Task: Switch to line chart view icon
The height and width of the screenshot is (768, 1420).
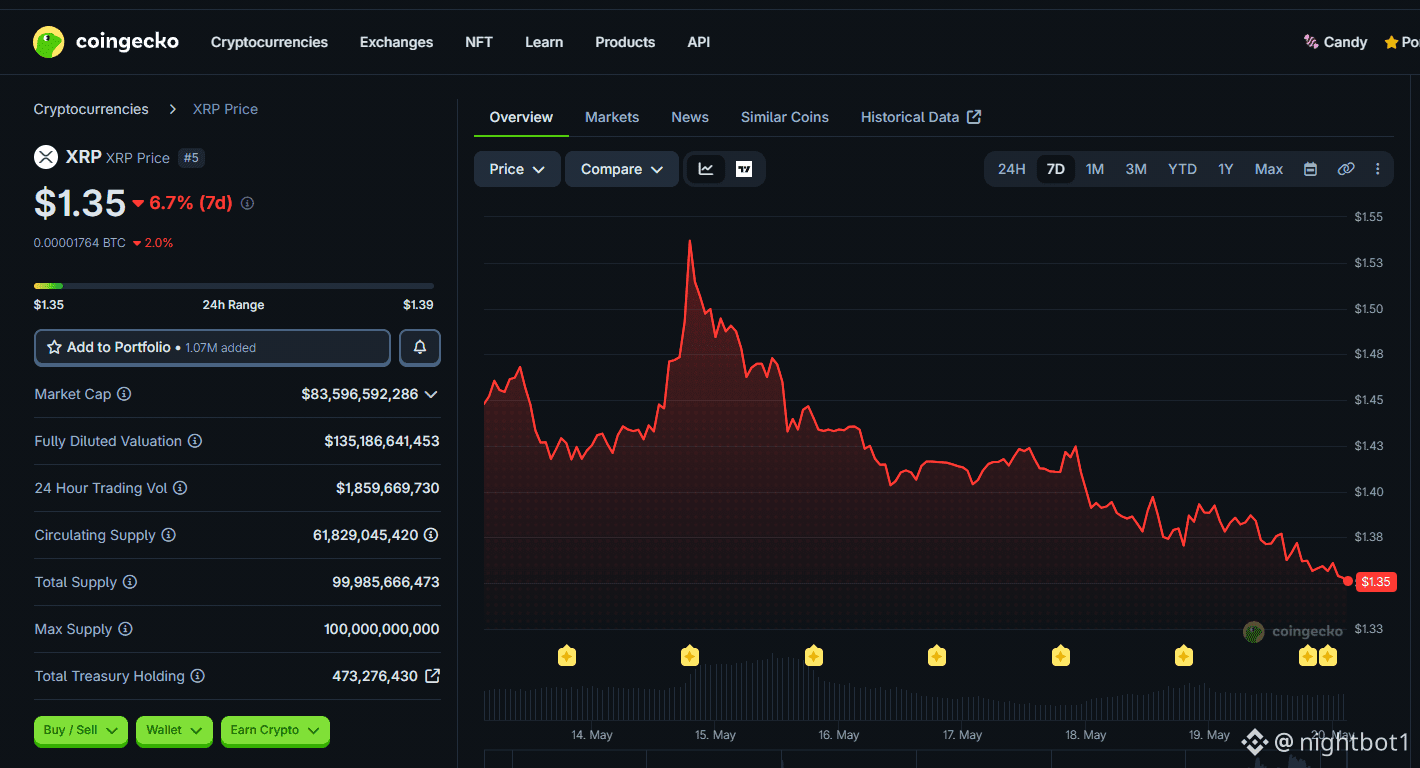Action: (x=706, y=169)
